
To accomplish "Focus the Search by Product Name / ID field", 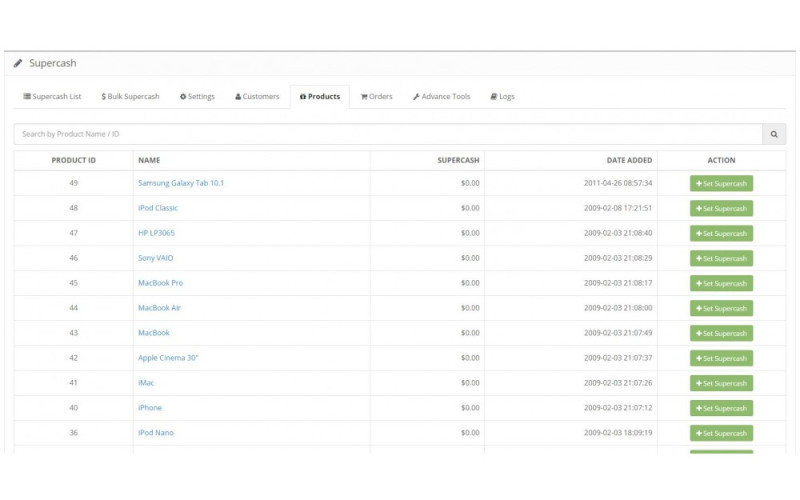I will click(388, 134).
